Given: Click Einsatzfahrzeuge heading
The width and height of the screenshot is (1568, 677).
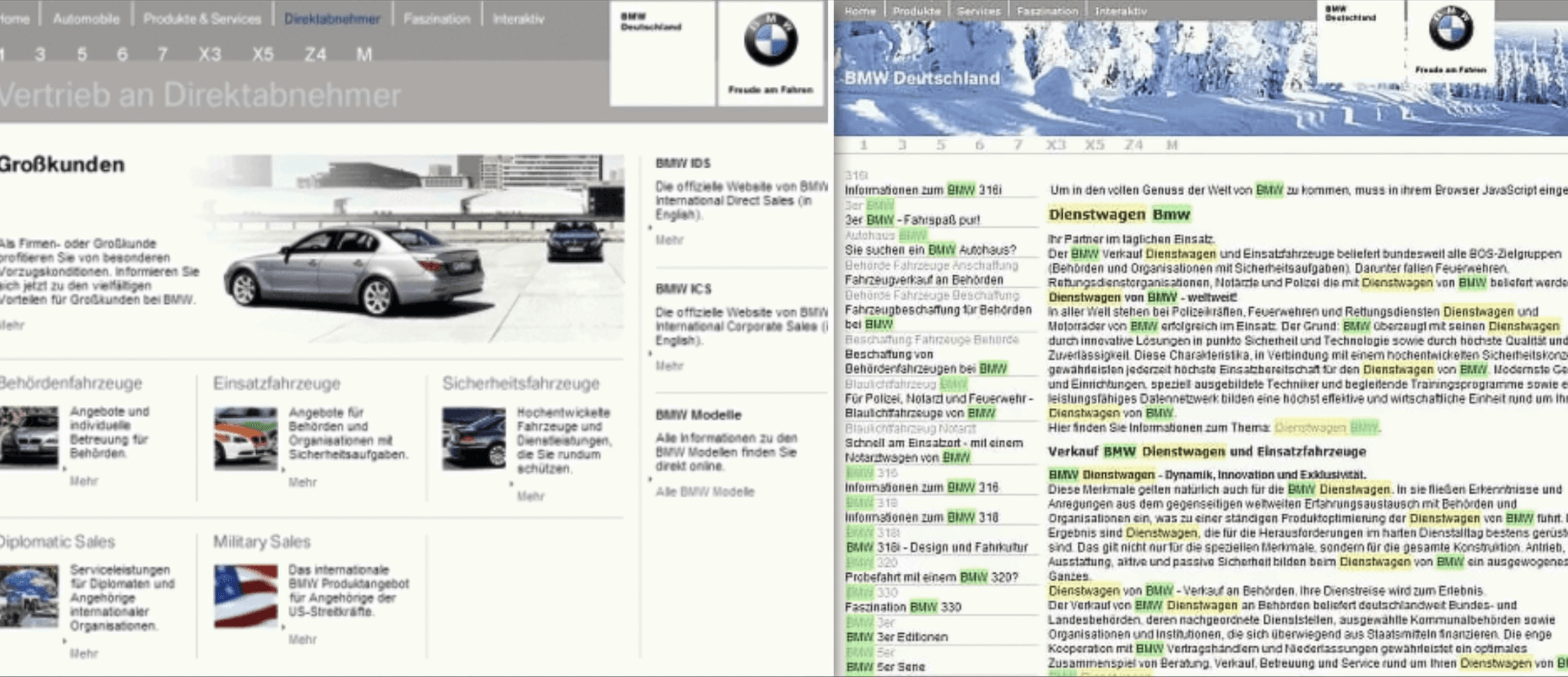Looking at the screenshot, I should coord(277,383).
